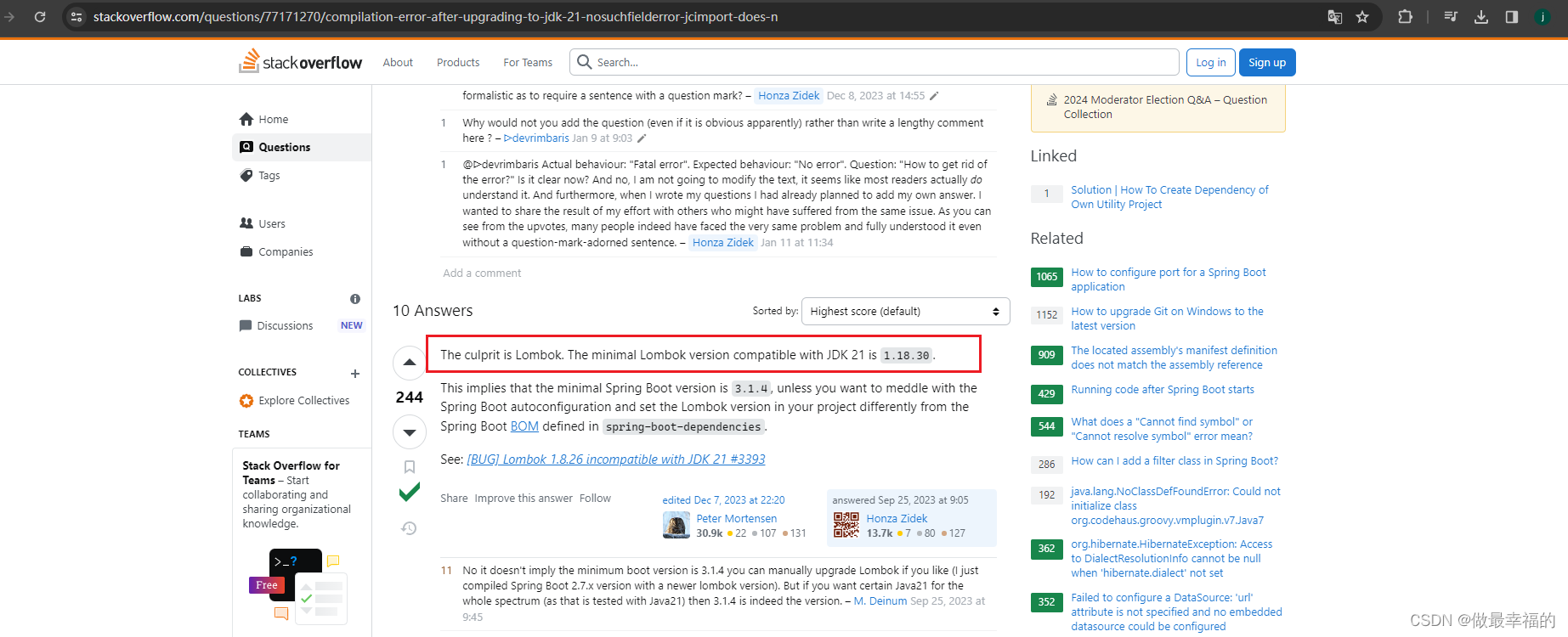Go to Home in the sidebar

point(302,119)
